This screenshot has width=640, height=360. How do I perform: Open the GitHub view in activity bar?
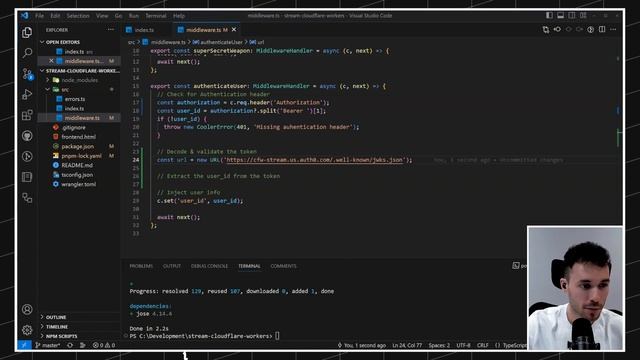tap(27, 136)
